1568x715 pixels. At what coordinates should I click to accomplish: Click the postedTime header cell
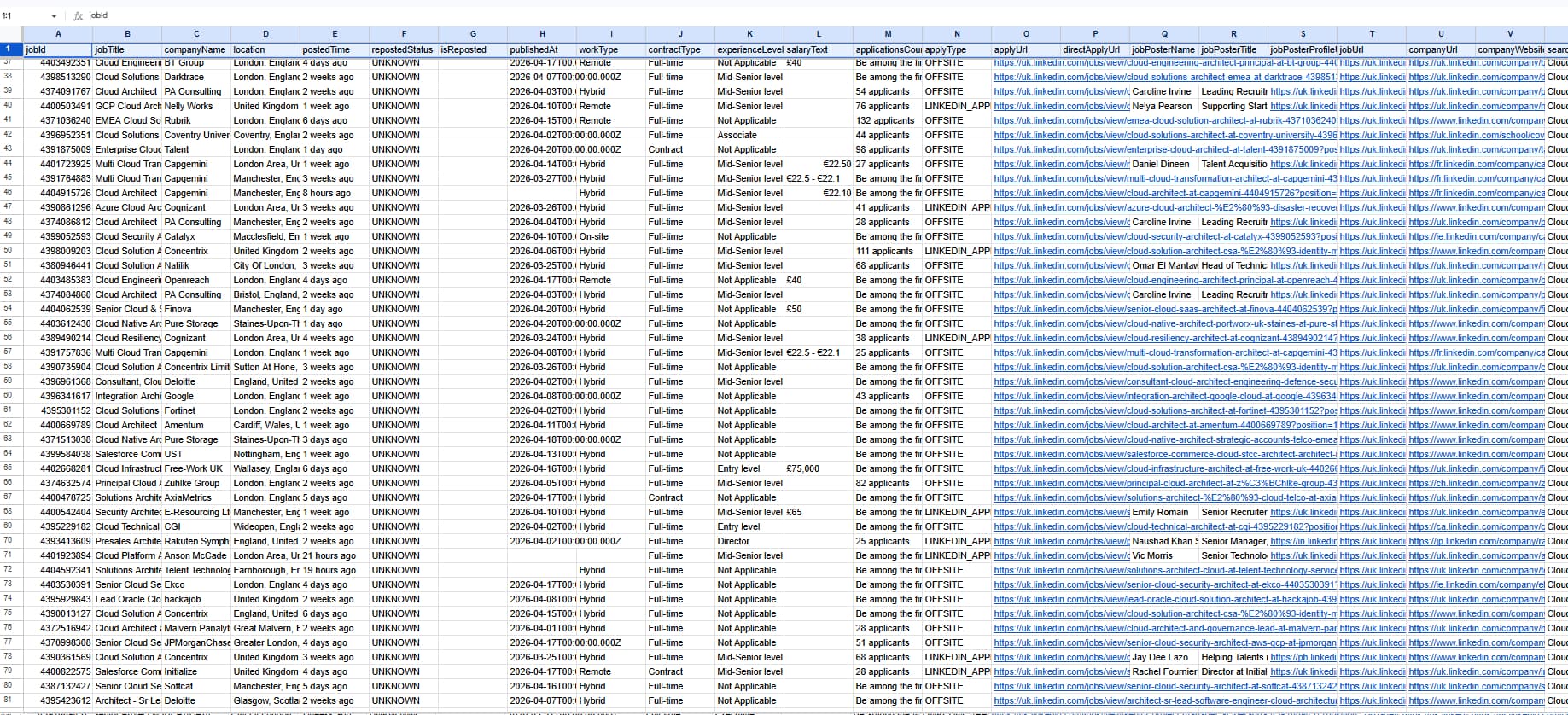pos(335,49)
